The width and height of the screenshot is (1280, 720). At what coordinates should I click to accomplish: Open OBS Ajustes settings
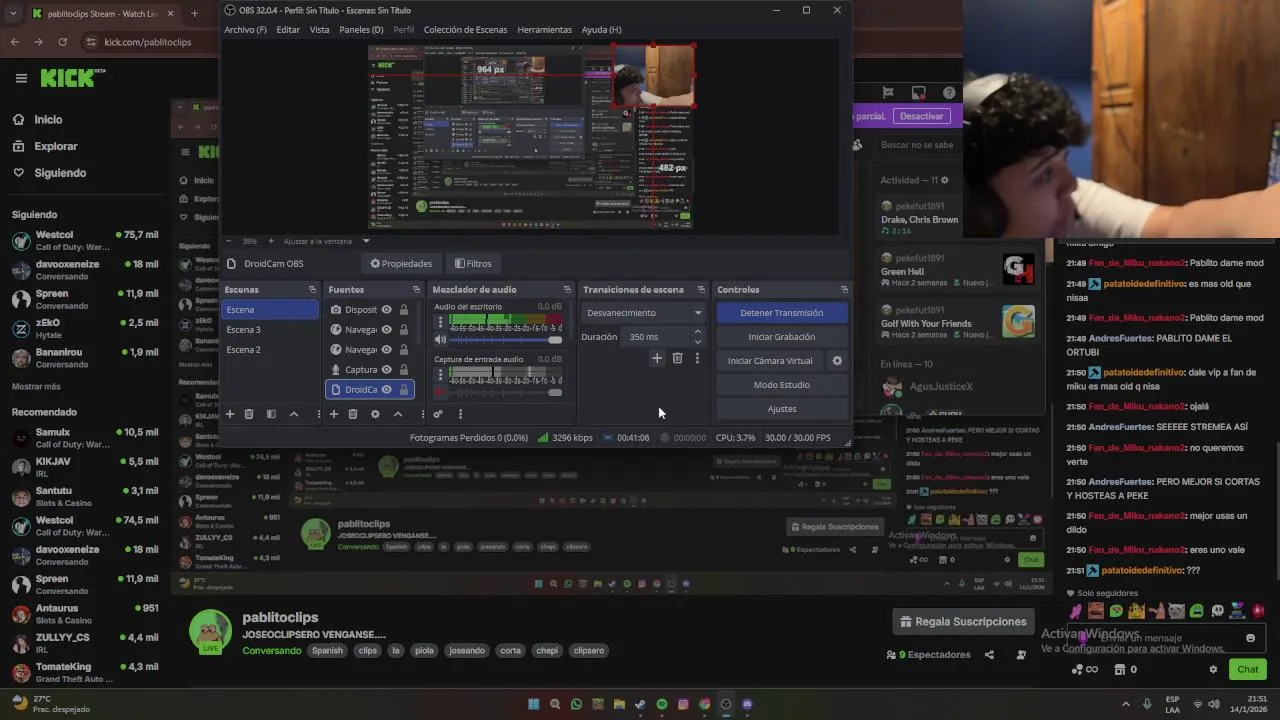pos(782,409)
